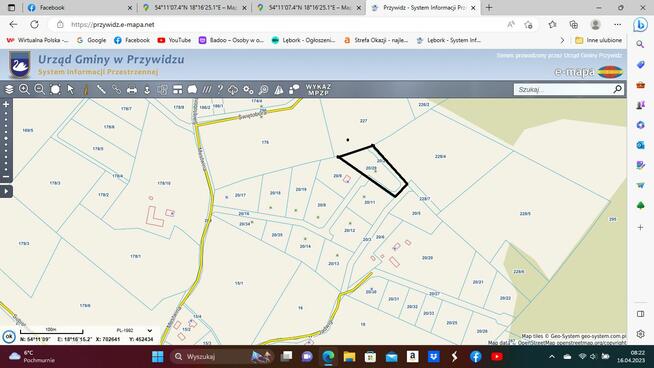This screenshot has height=368, width=654.
Task: Click the link chain toolbar icon
Action: coord(116,89)
